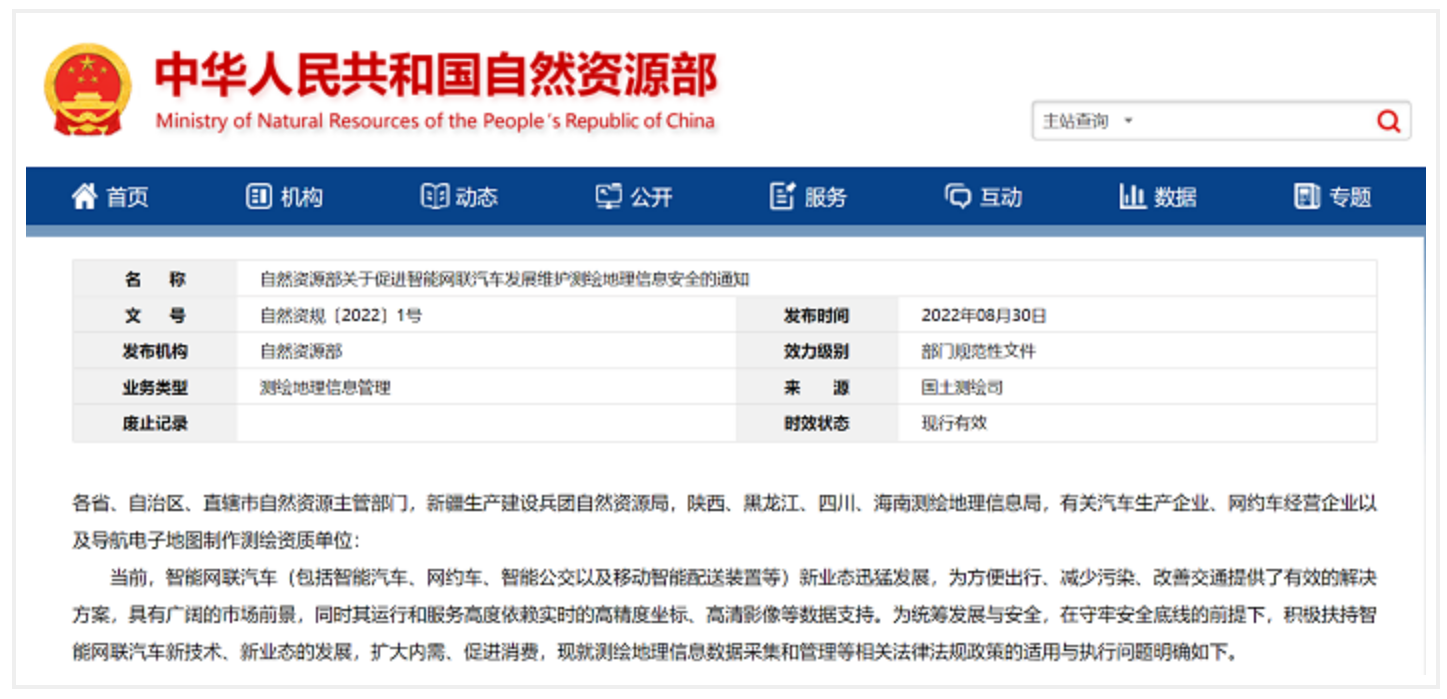Click the 中华人民共和国自然资源部 site title
Viewport: 1447px width, 699px height.
point(435,76)
